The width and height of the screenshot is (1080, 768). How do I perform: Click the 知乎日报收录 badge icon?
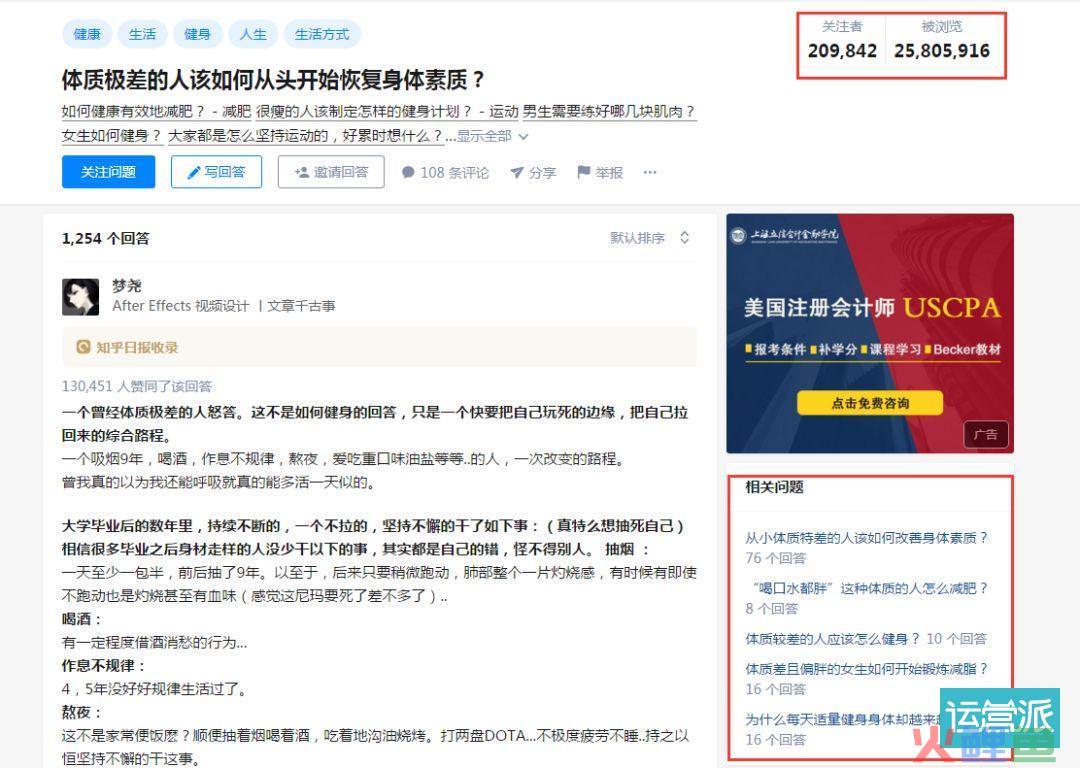83,347
